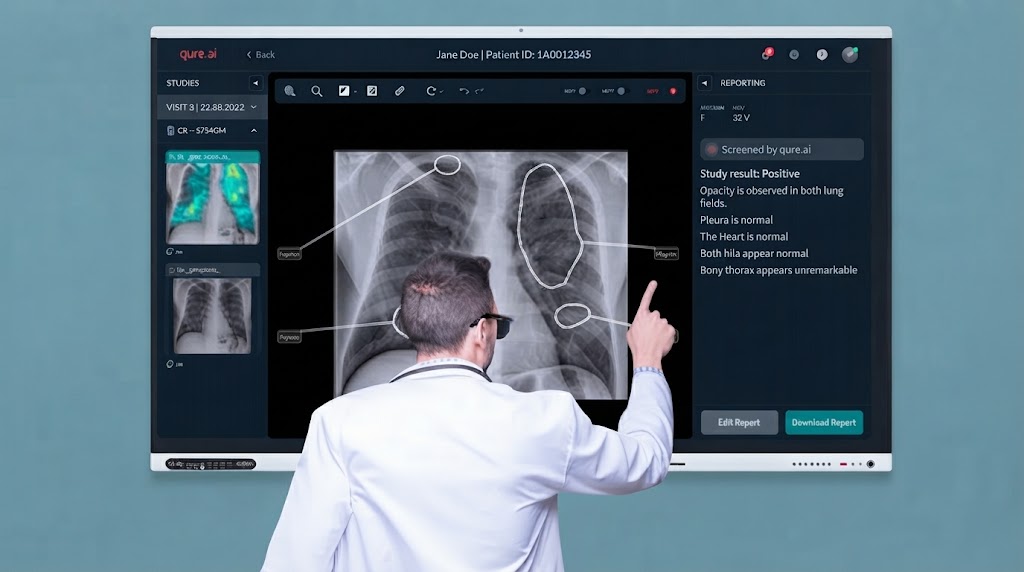Open notifications bell with red badge
This screenshot has width=1024, height=572.
[767, 54]
